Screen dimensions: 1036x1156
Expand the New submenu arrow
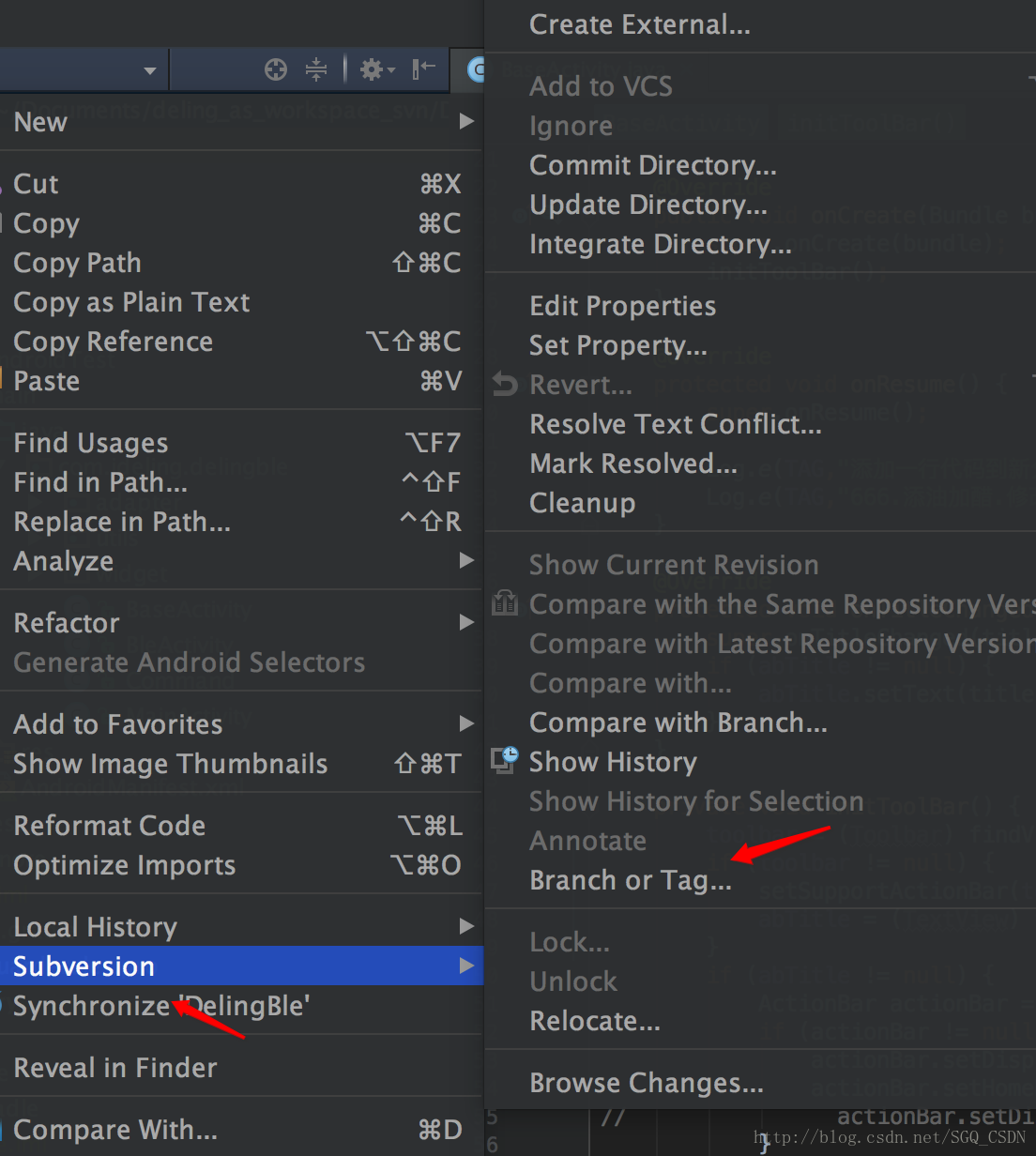(x=466, y=121)
